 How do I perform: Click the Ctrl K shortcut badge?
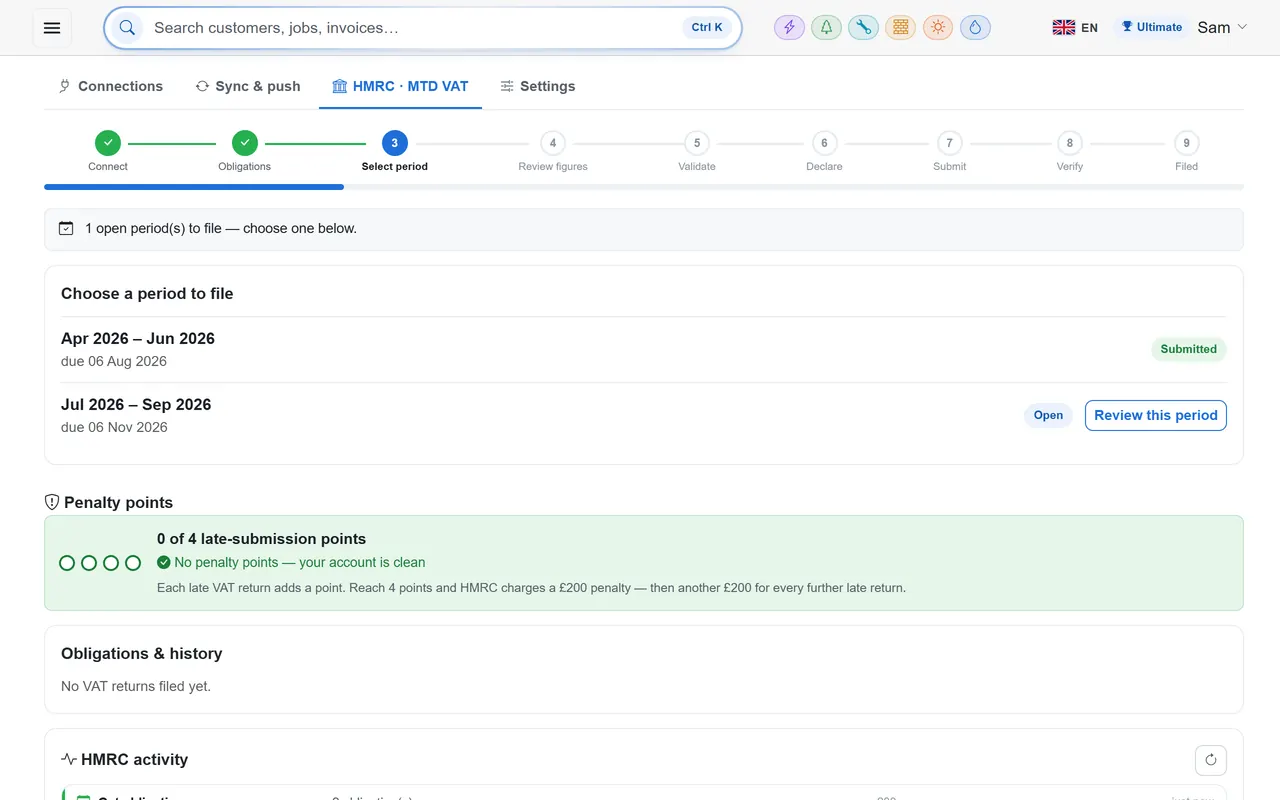point(707,28)
